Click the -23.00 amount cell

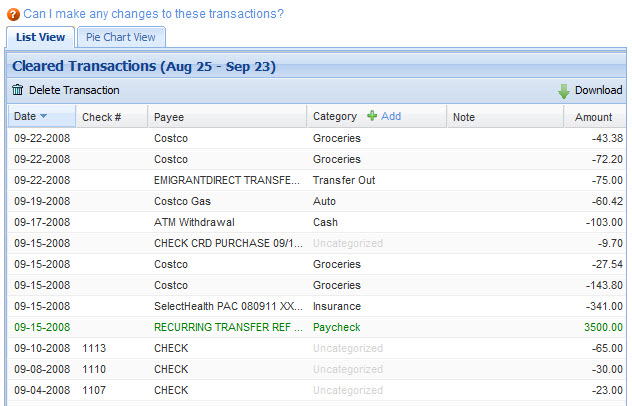(607, 390)
